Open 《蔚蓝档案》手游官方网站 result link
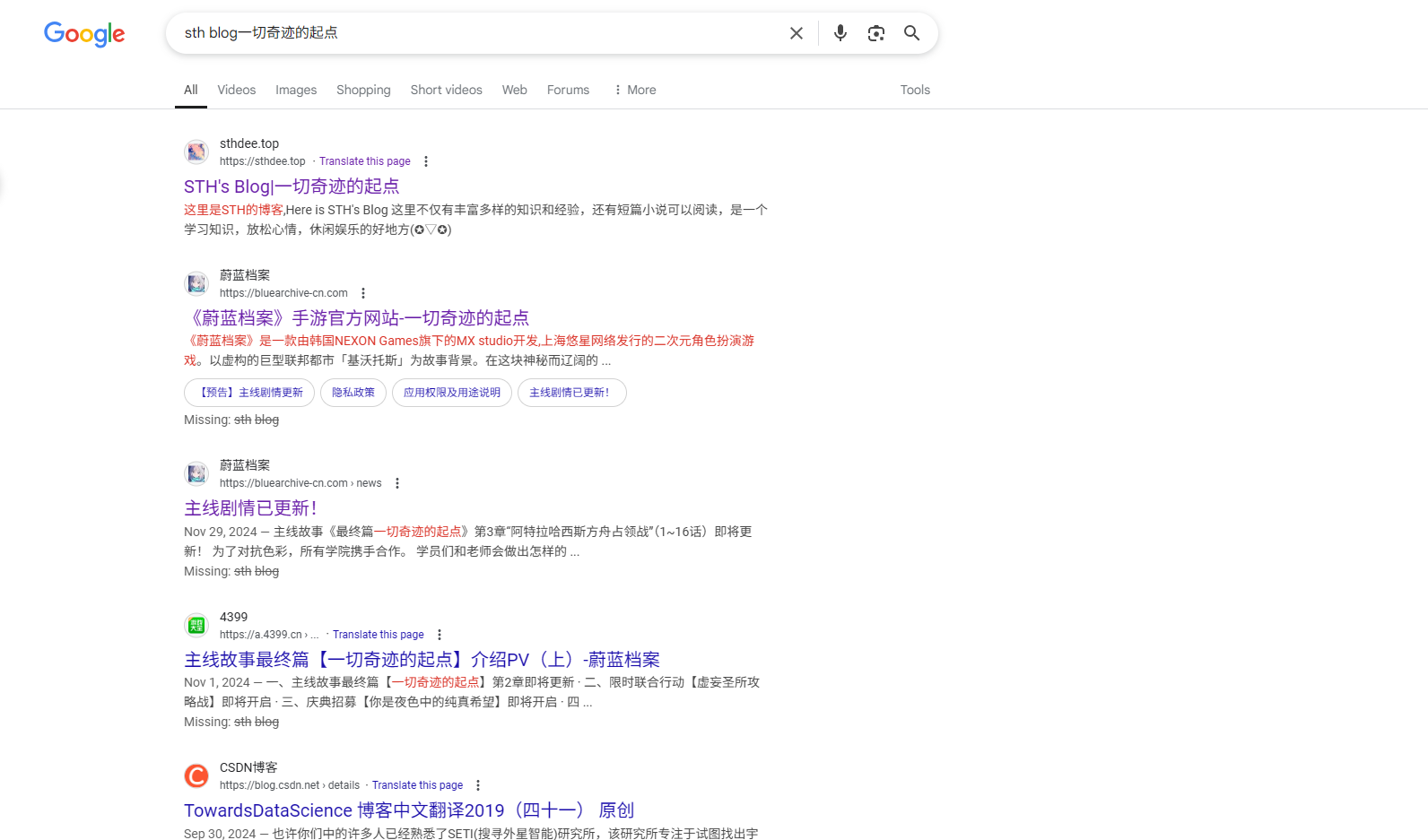This screenshot has width=1428, height=840. coord(356,318)
